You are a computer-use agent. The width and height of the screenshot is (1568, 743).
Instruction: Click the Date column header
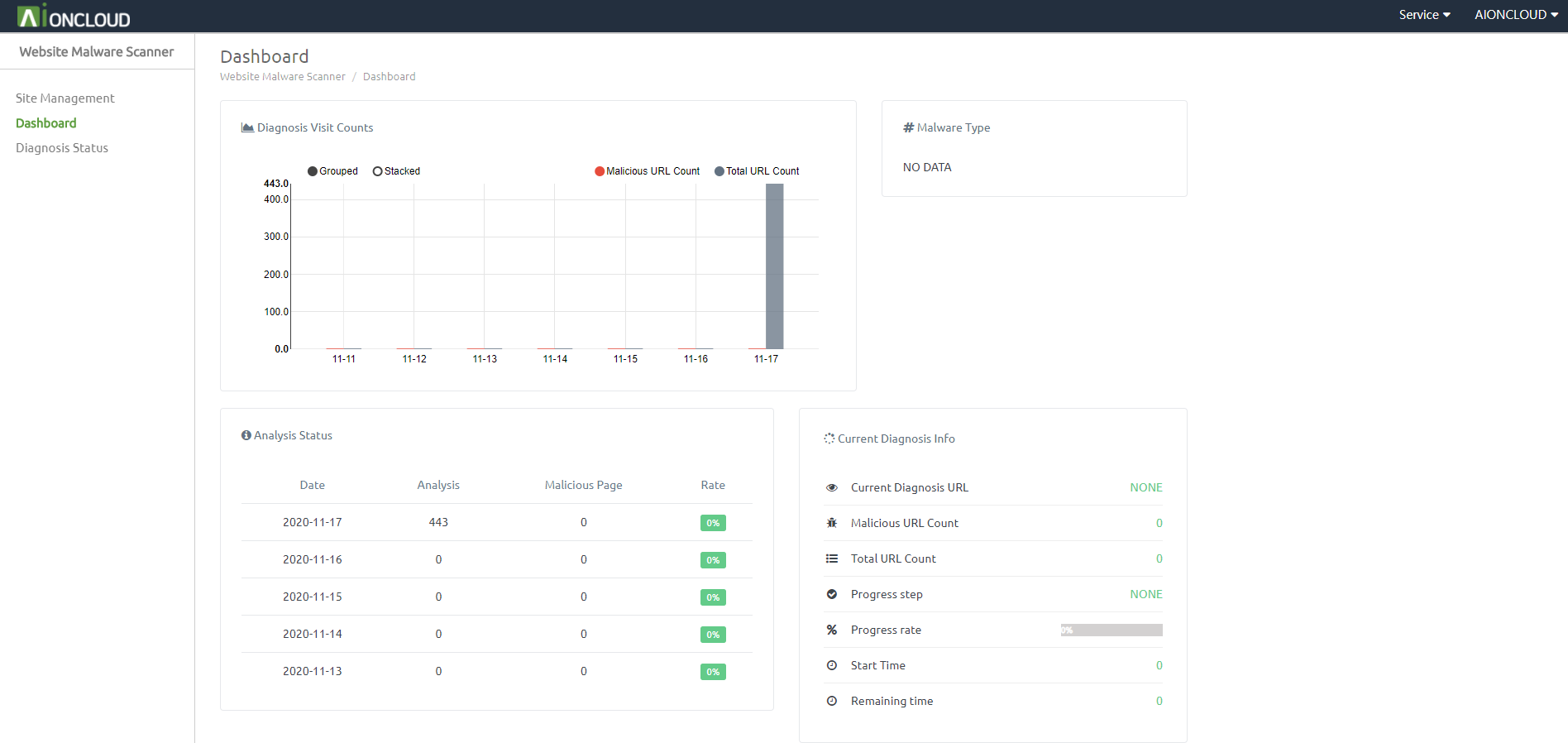313,486
